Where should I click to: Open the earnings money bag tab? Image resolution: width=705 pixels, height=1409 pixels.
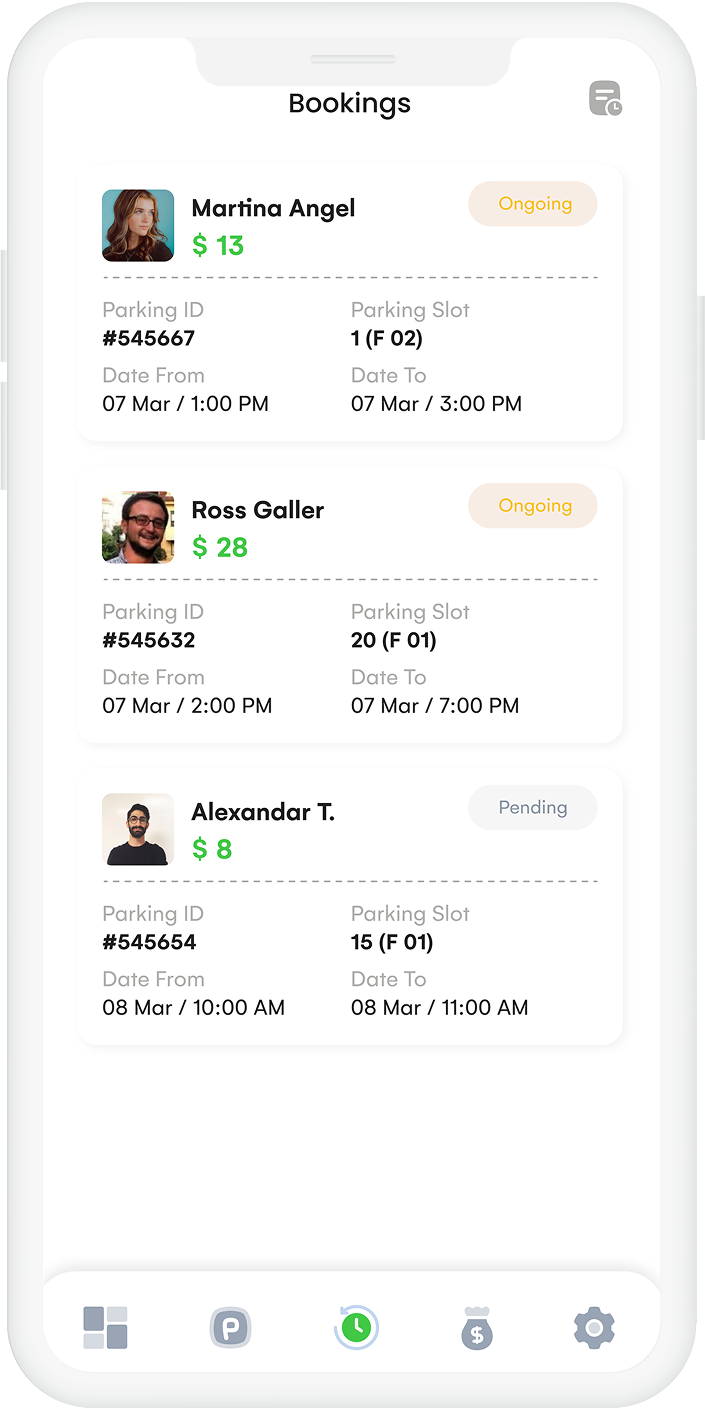(477, 1328)
